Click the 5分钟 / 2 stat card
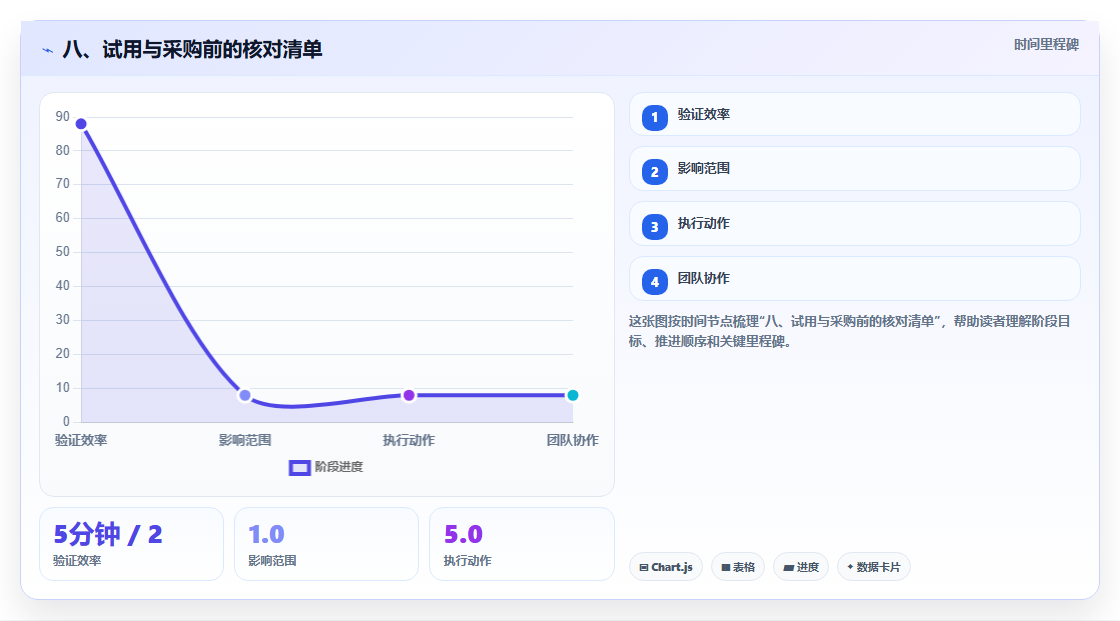Viewport: 1120px width, 621px height. (131, 544)
